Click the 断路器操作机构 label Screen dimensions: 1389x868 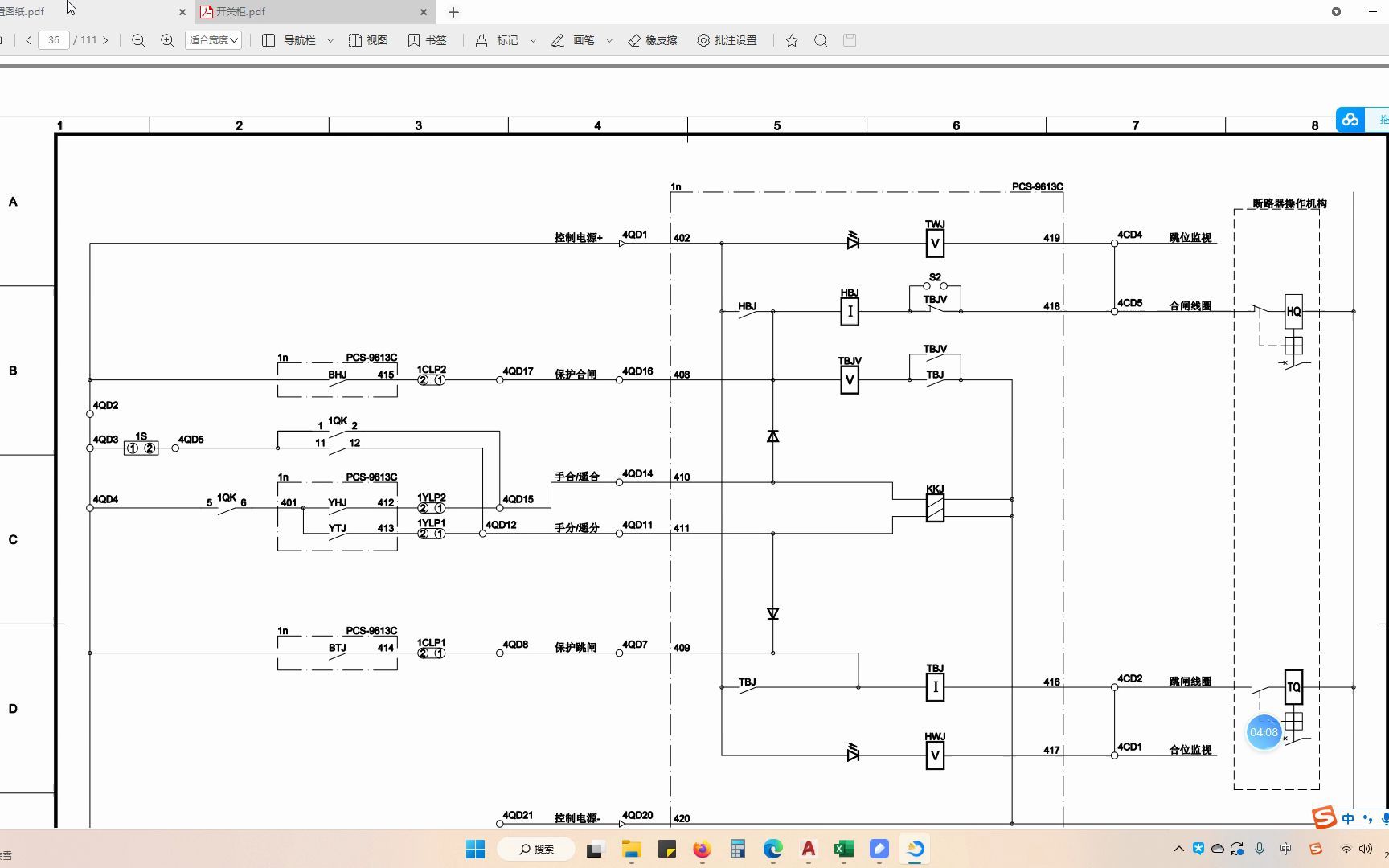1289,203
